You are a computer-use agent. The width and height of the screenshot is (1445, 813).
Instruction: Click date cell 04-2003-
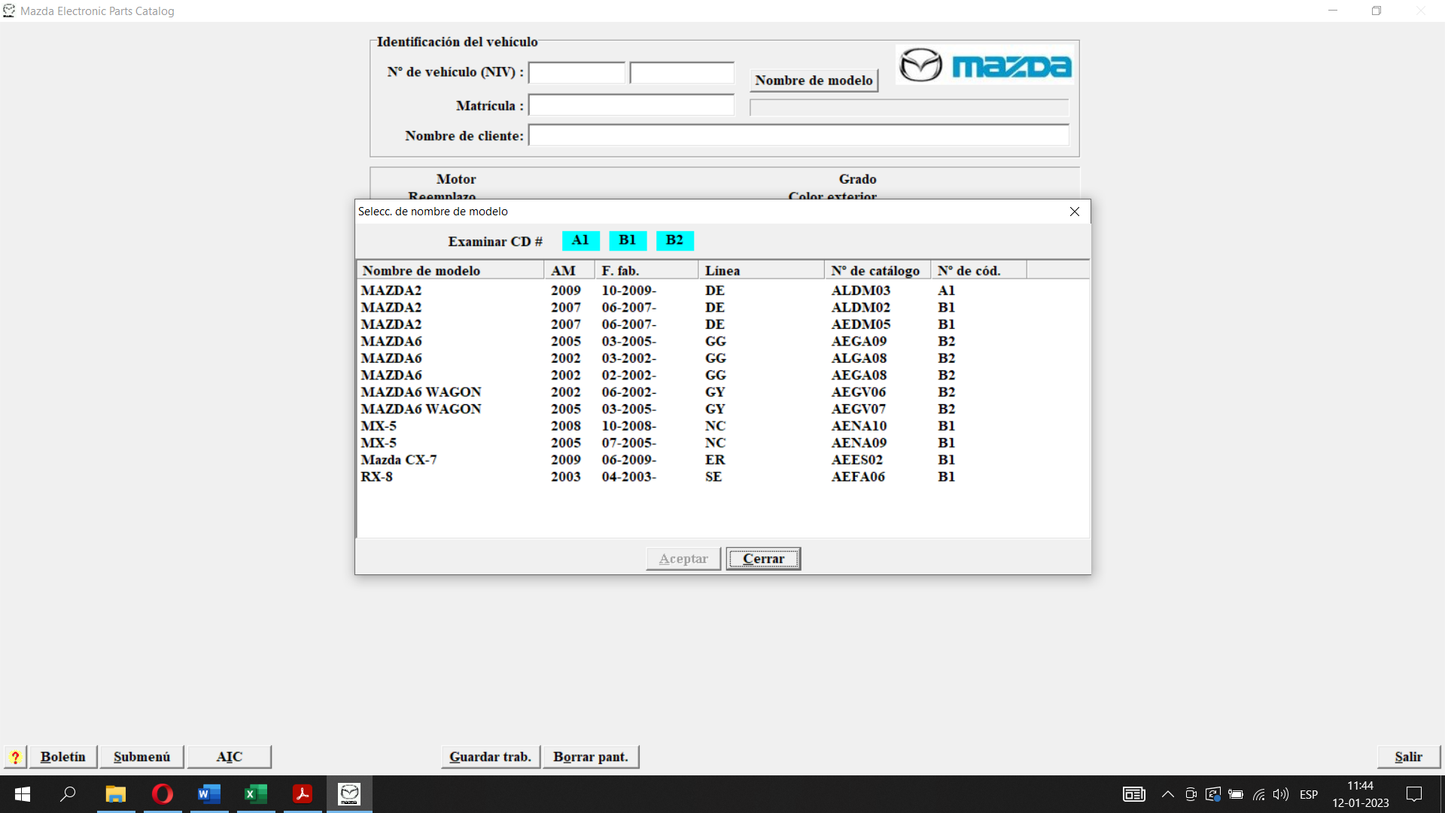point(629,477)
